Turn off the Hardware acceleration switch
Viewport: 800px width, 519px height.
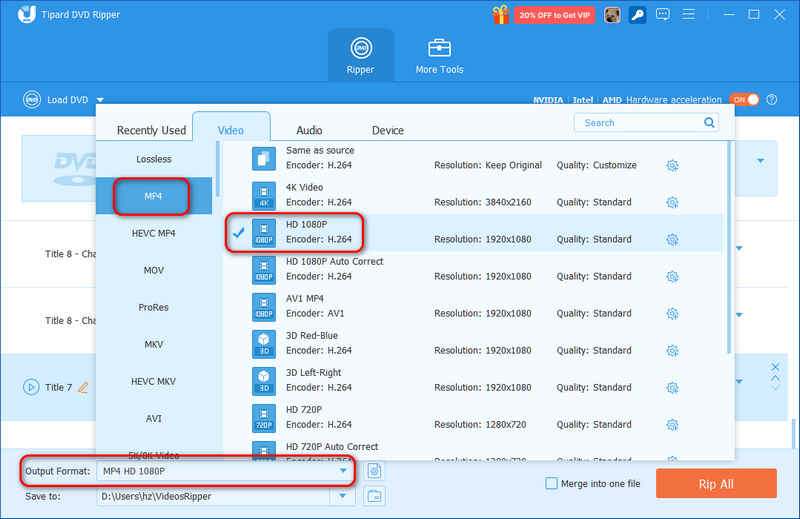coord(744,100)
